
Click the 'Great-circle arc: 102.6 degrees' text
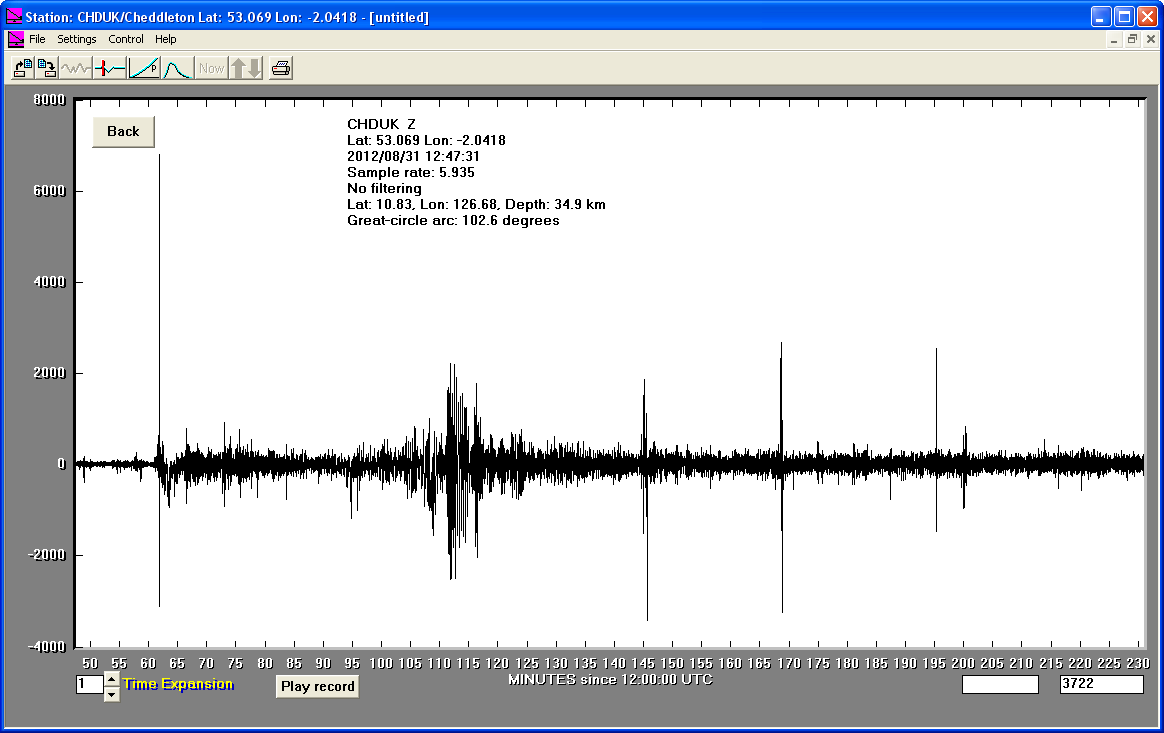tap(453, 221)
